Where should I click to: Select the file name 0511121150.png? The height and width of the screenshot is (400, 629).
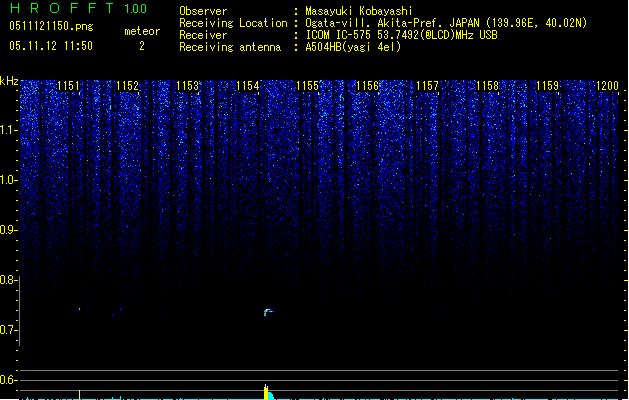[51, 26]
